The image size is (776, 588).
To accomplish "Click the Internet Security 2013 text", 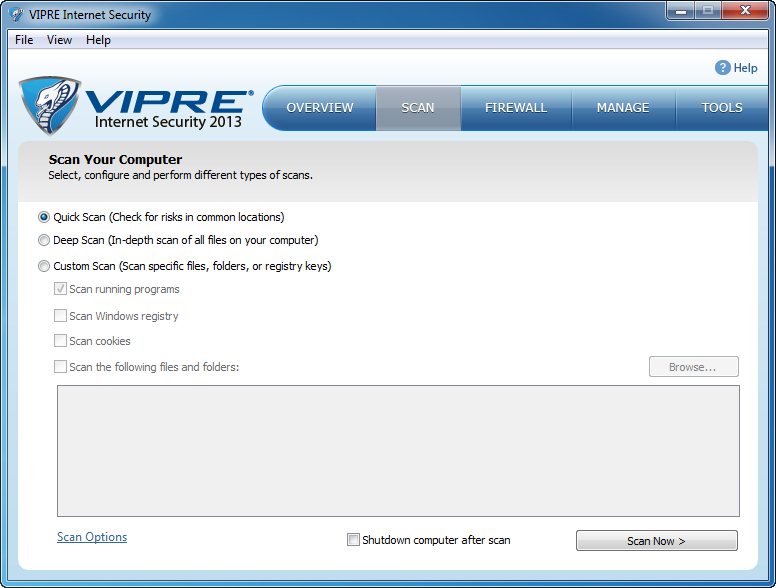I will [168, 122].
